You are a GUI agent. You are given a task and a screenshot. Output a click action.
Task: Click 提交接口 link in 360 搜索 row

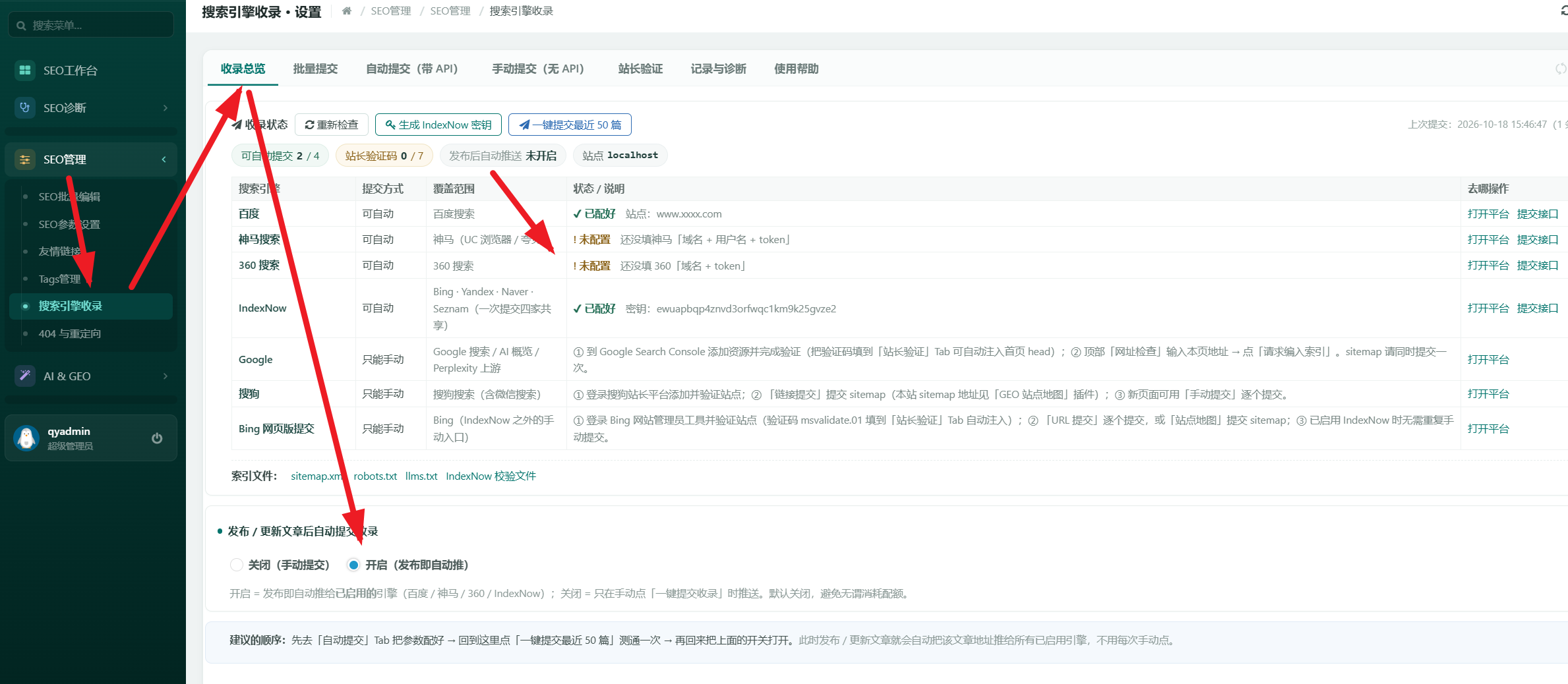pyautogui.click(x=1538, y=265)
